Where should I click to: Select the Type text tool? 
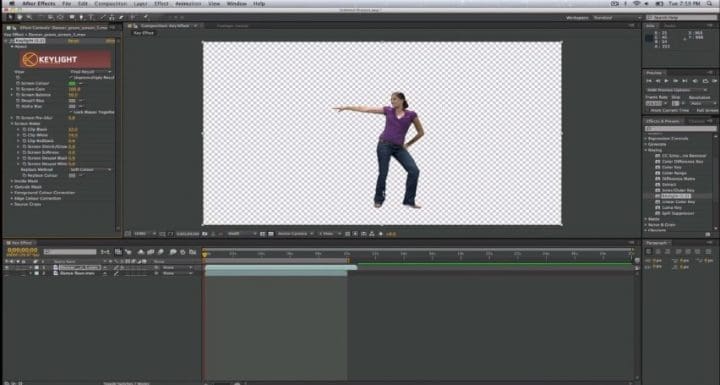[91, 17]
